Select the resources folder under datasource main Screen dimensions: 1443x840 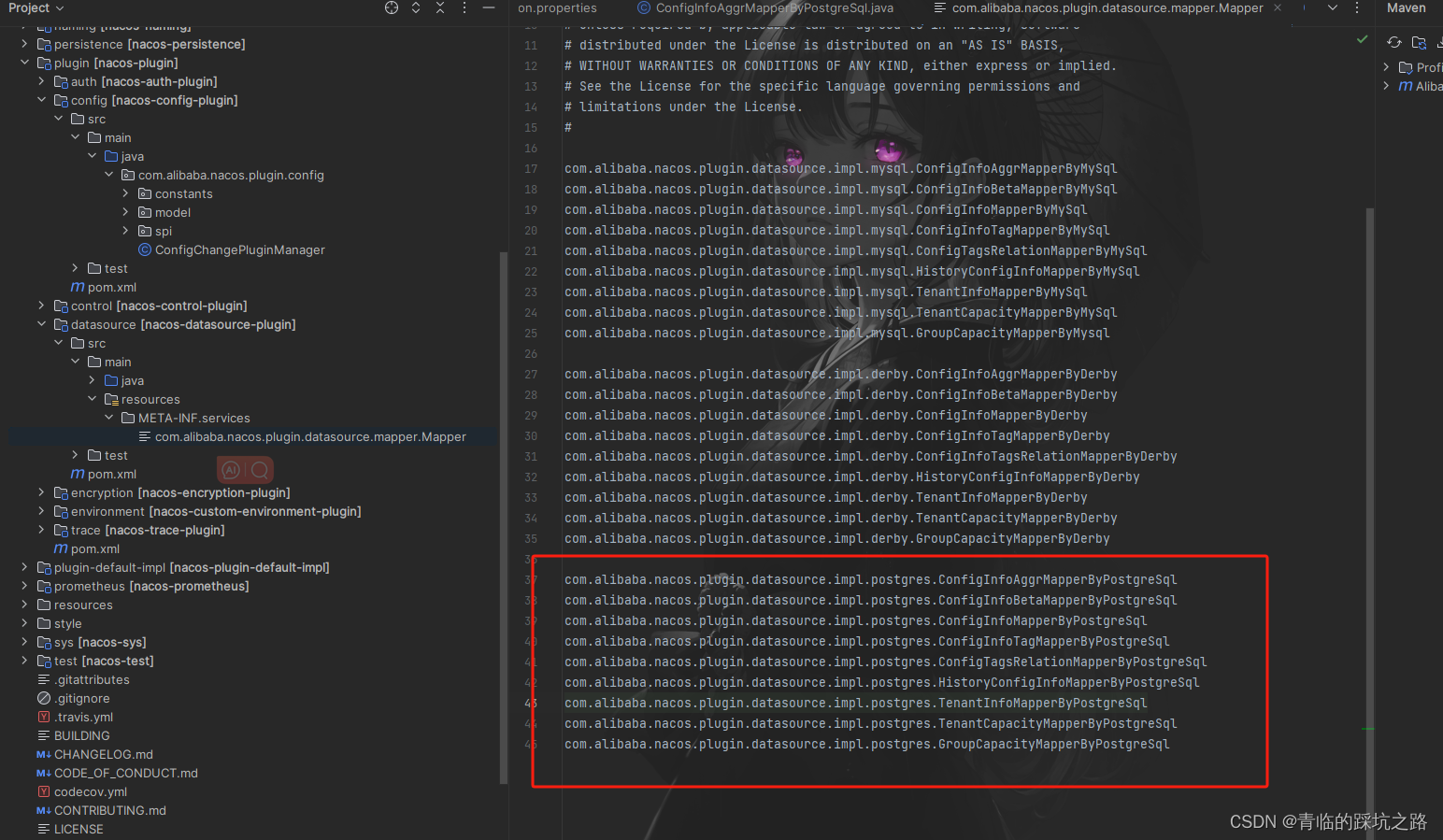click(150, 399)
